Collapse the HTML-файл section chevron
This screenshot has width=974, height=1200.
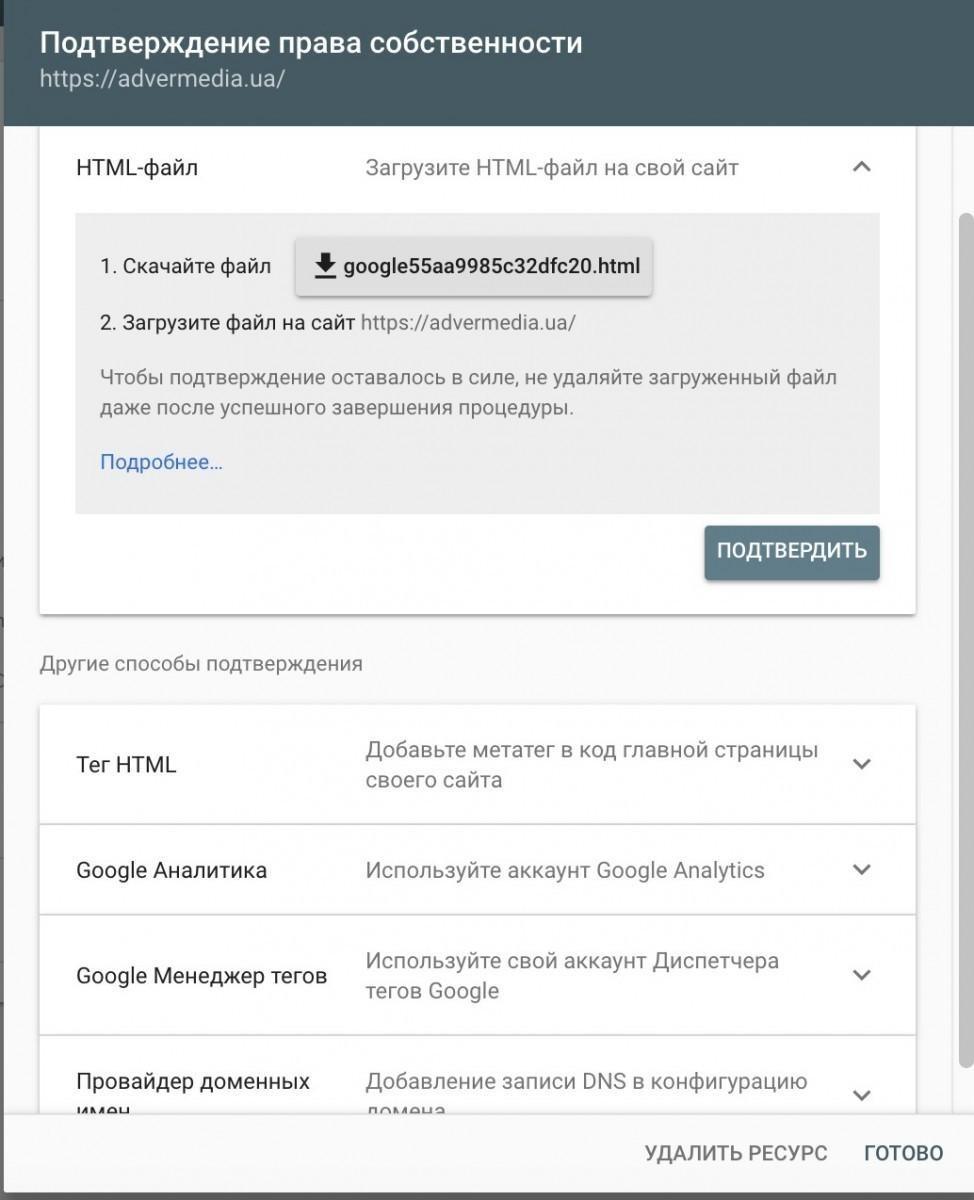pyautogui.click(x=861, y=167)
